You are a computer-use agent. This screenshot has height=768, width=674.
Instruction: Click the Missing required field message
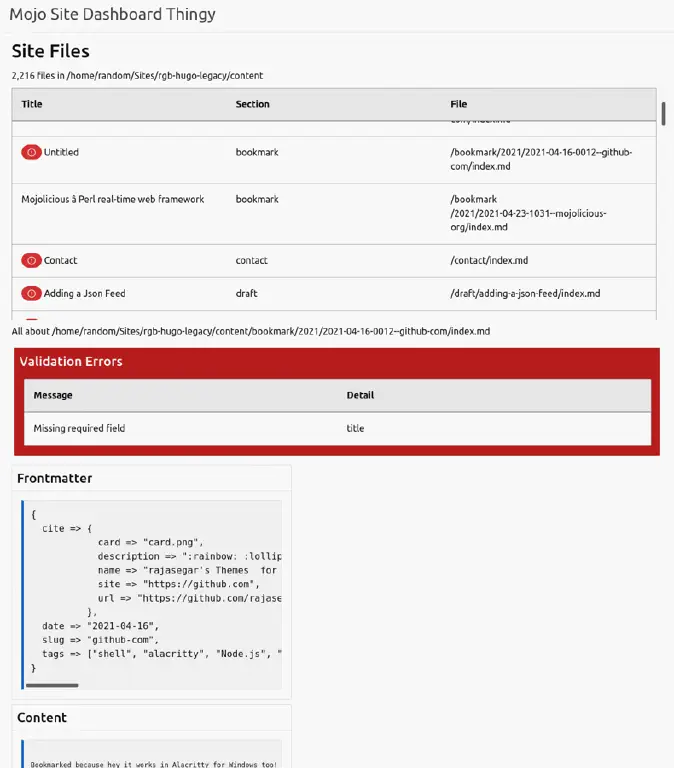point(79,429)
